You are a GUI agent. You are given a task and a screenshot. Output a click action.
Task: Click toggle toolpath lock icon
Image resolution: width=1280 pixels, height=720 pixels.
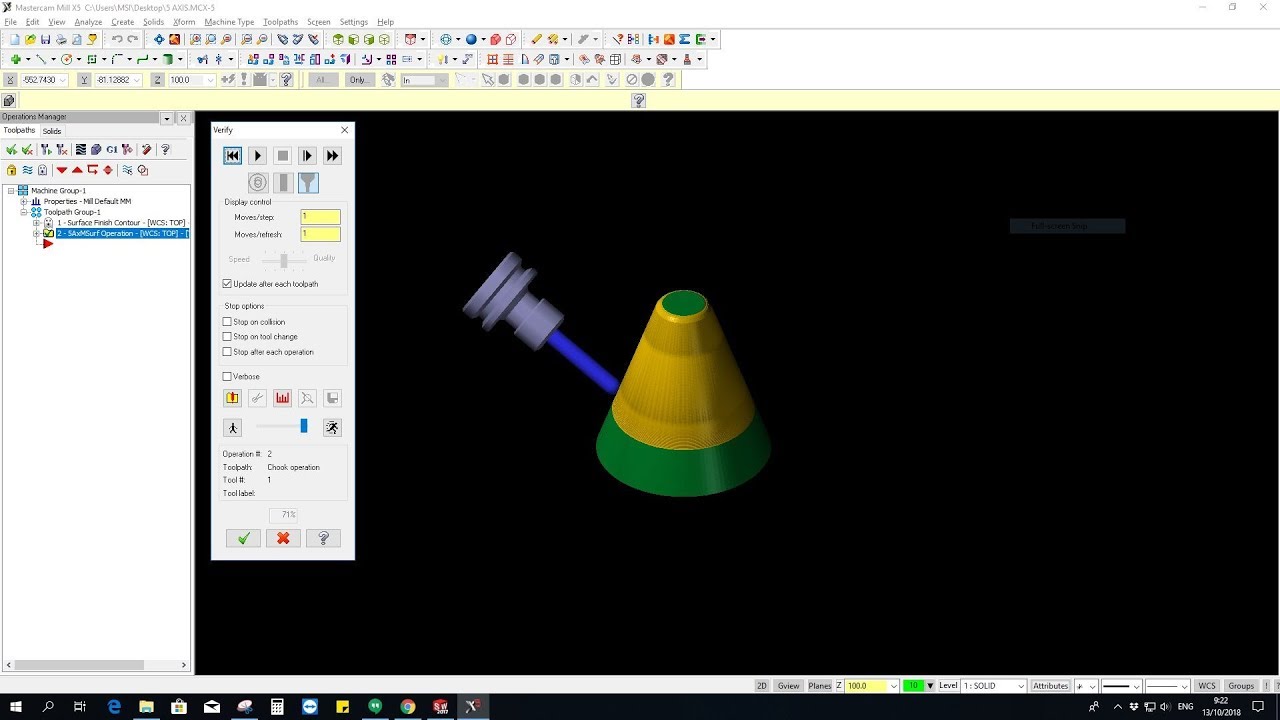[11, 170]
